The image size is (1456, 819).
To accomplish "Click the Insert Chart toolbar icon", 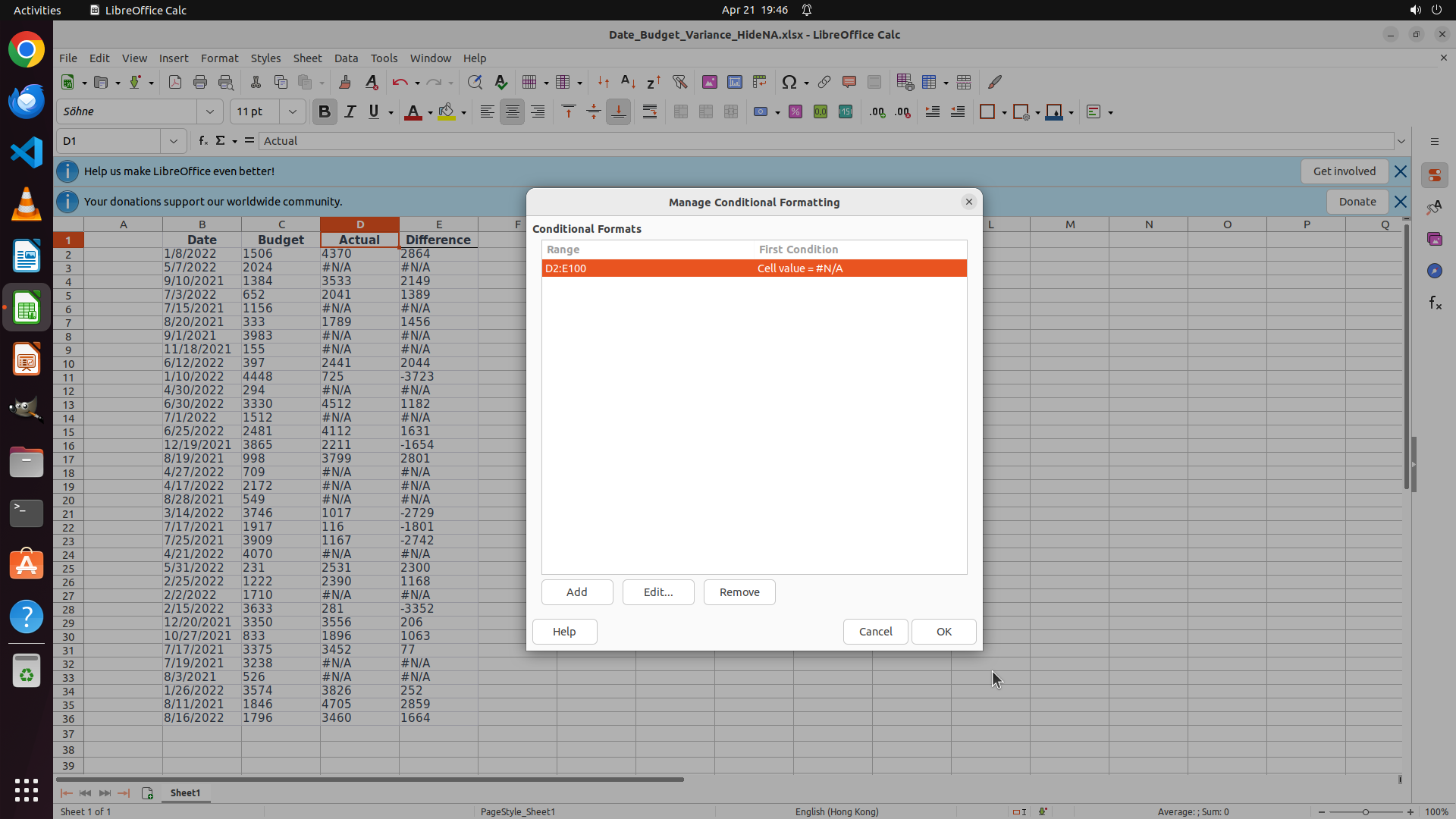I will [x=734, y=82].
